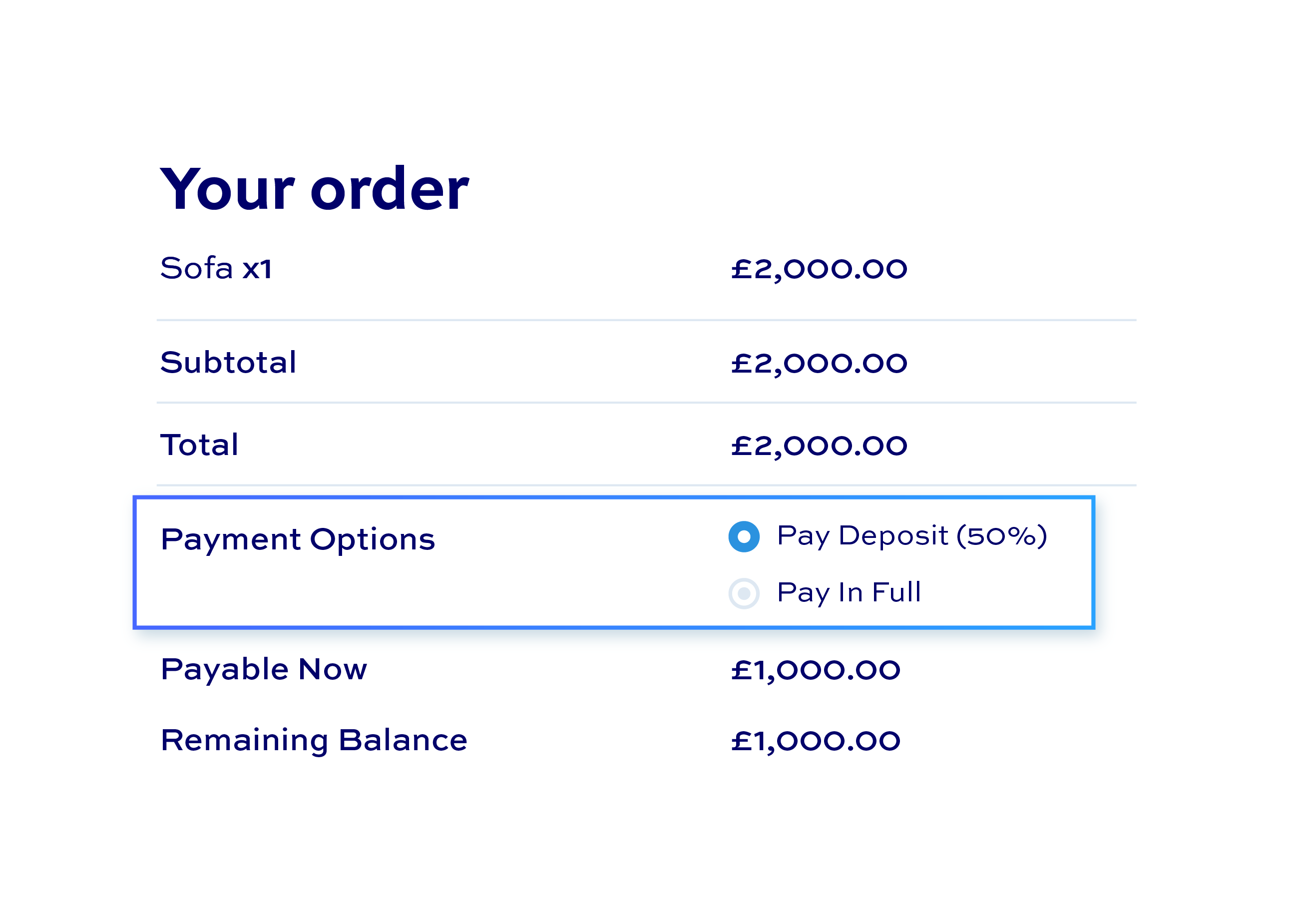
Task: Select the Pay In Full radio button
Action: point(744,593)
